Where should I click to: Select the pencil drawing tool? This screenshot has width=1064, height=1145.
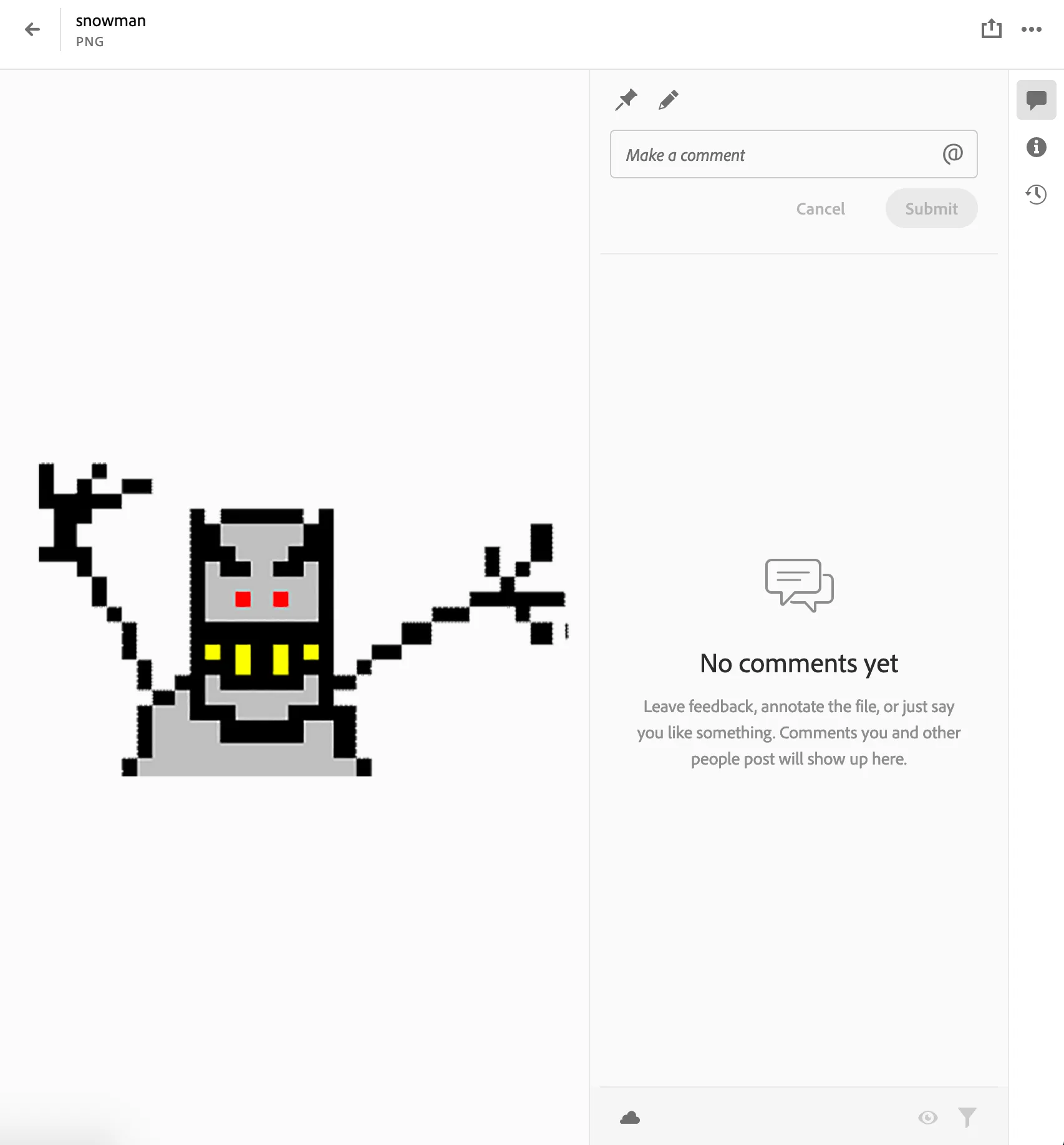pyautogui.click(x=668, y=100)
